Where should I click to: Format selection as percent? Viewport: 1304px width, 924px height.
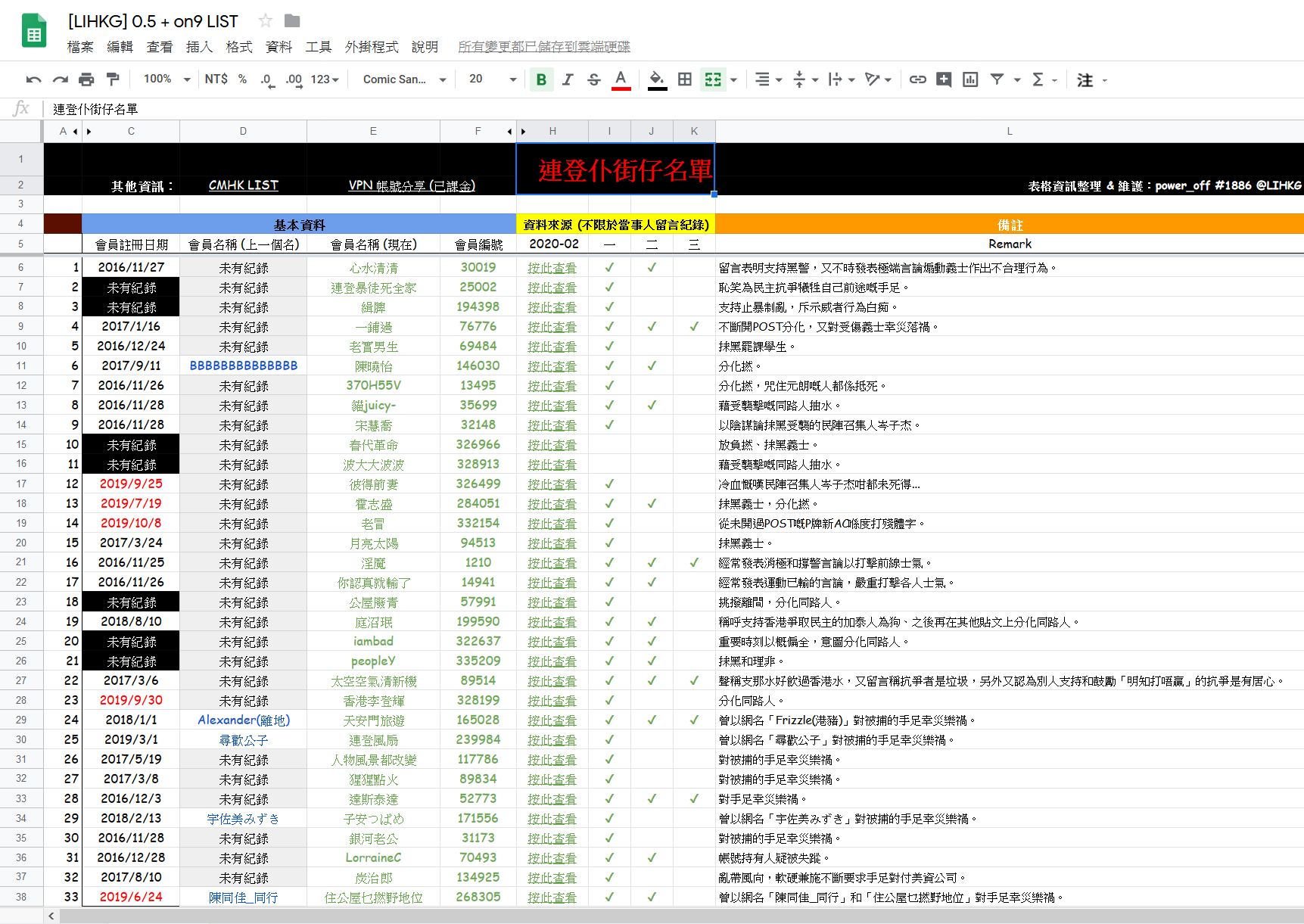242,79
